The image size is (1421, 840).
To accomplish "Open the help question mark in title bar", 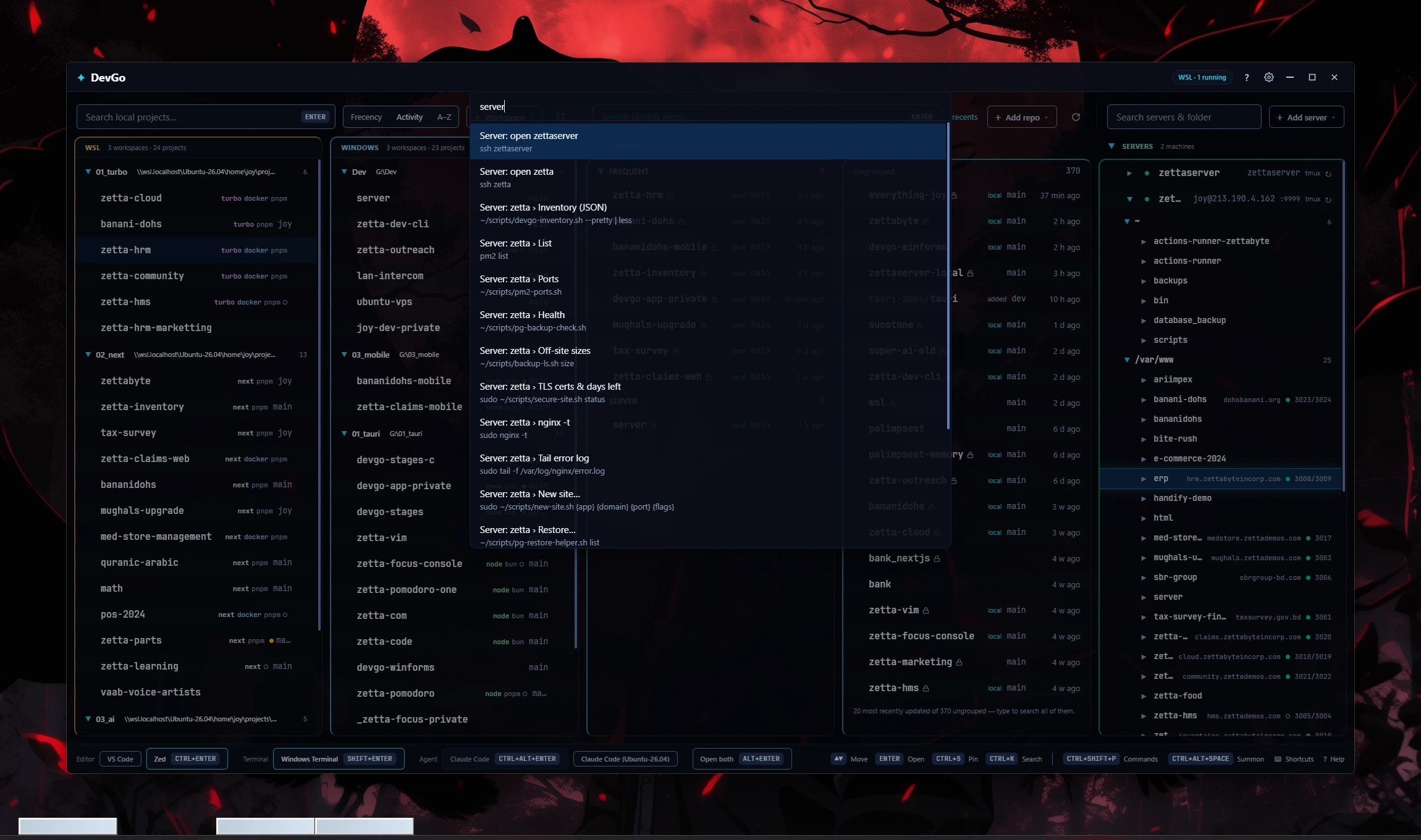I will click(1246, 77).
